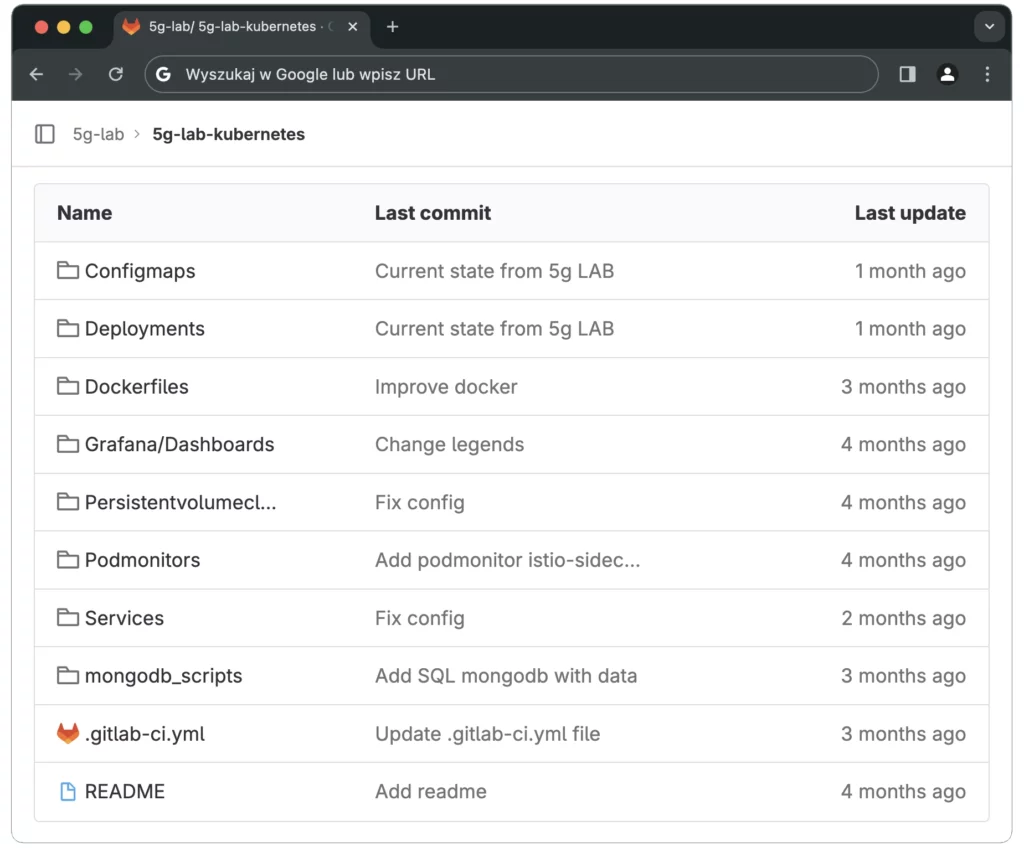Open the Services folder row

pos(124,617)
